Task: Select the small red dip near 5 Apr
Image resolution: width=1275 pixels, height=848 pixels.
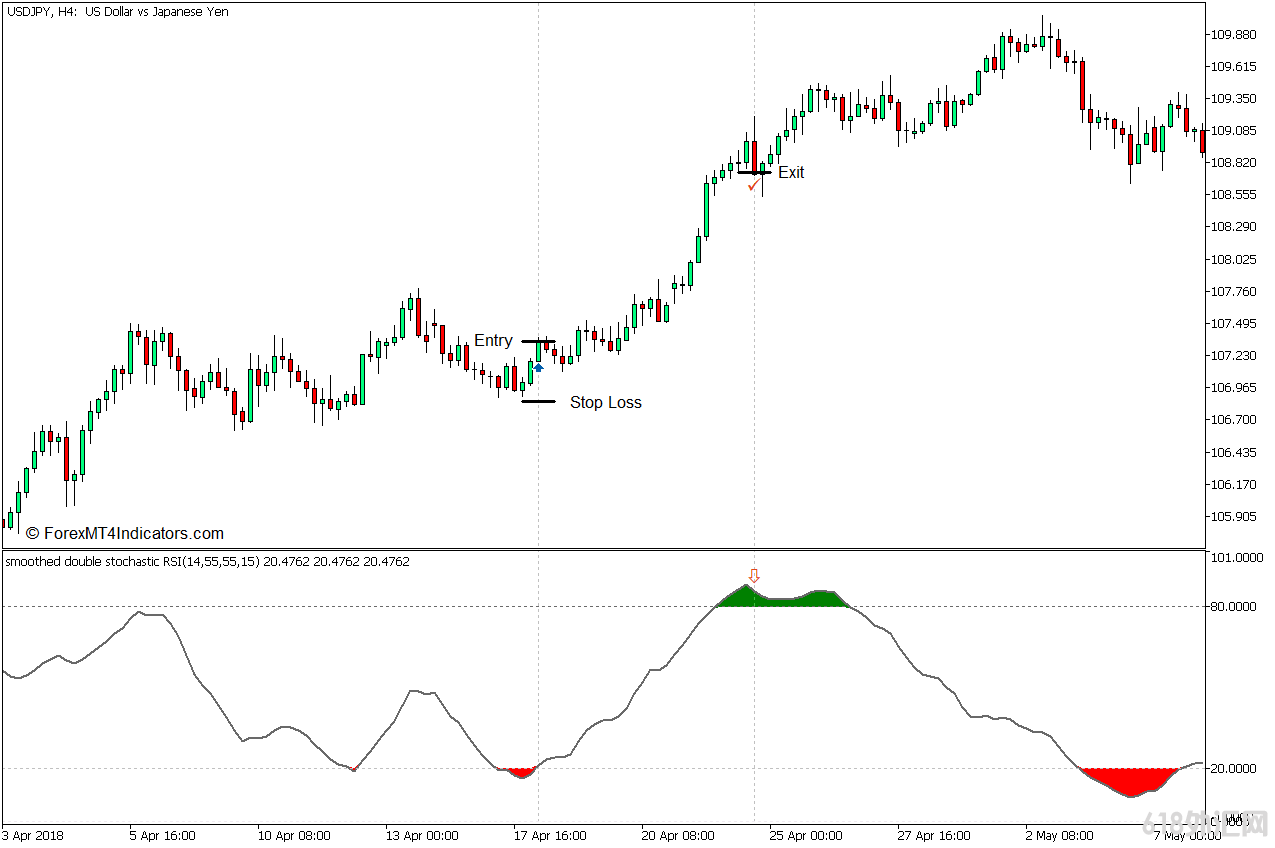Action: click(x=355, y=766)
